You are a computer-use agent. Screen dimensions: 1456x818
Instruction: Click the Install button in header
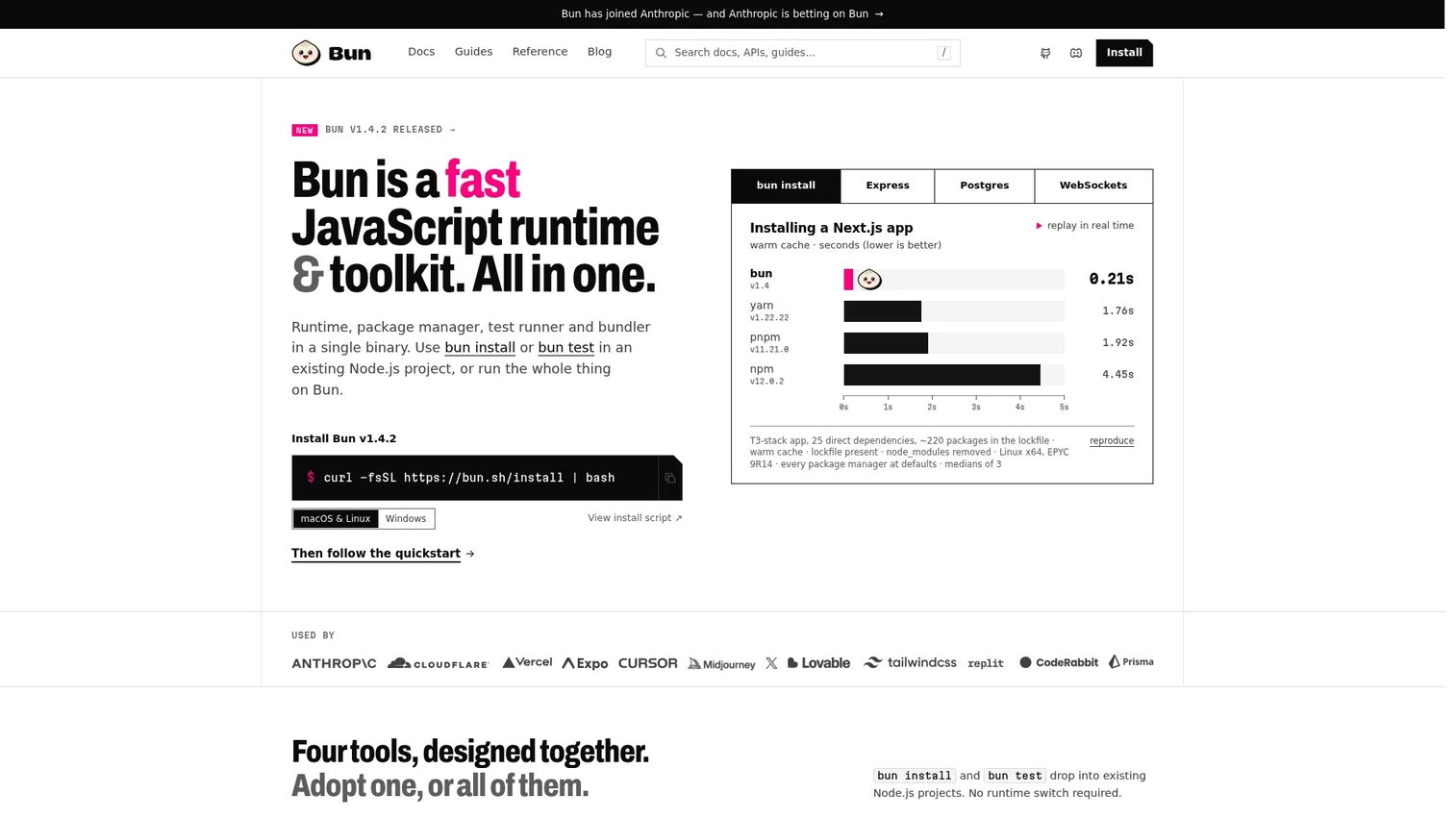pos(1124,53)
